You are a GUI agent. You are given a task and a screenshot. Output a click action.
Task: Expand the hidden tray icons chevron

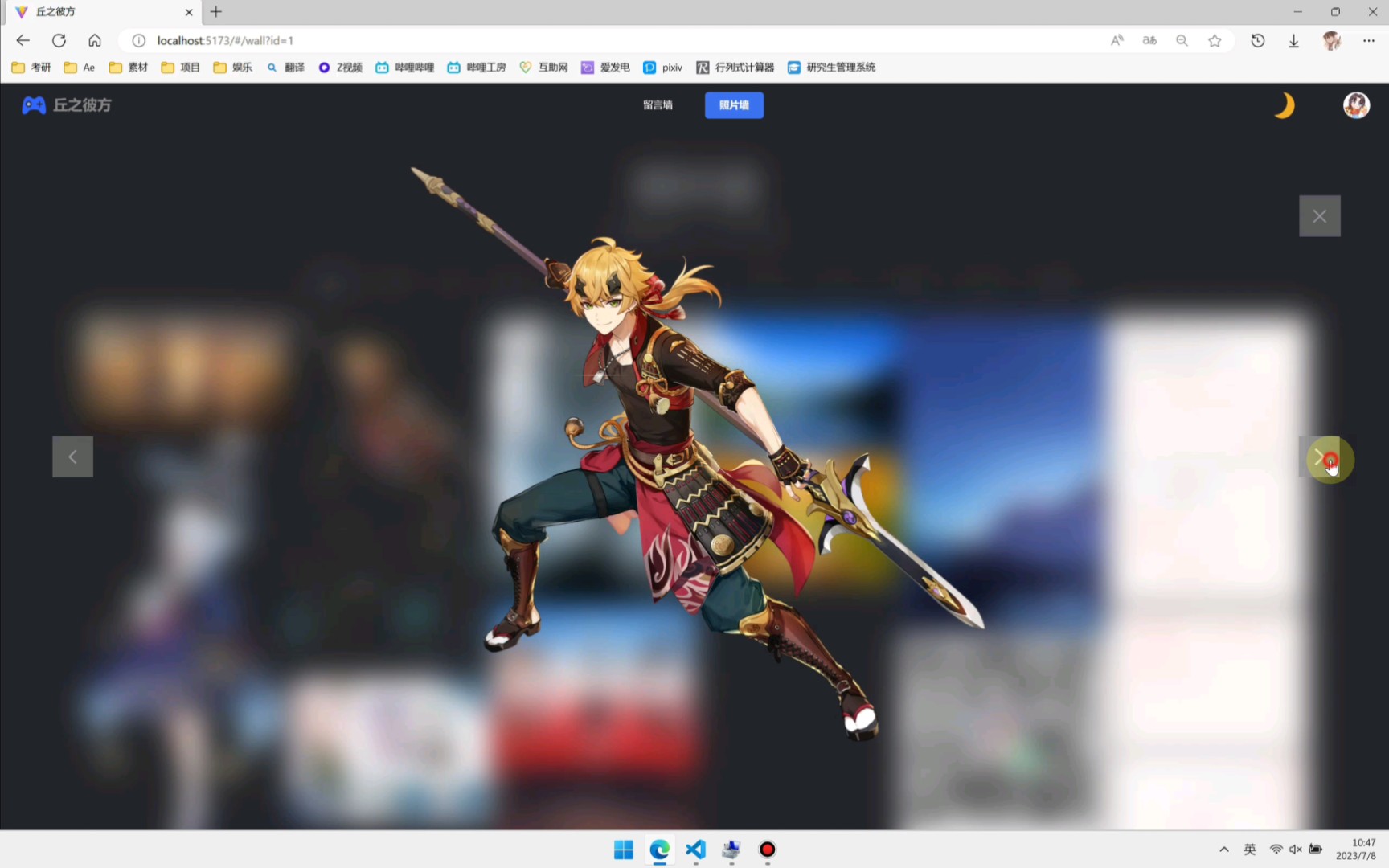(1223, 850)
